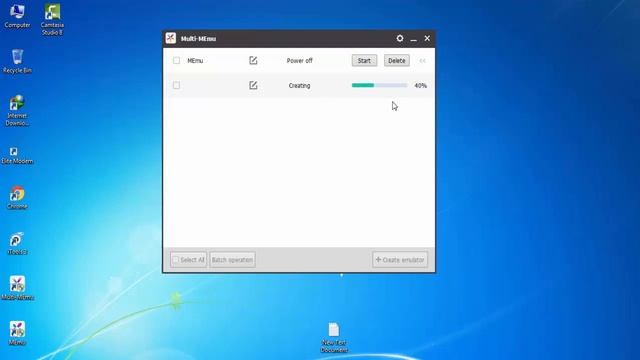Open Multi-MEmu settings gear

tap(400, 38)
